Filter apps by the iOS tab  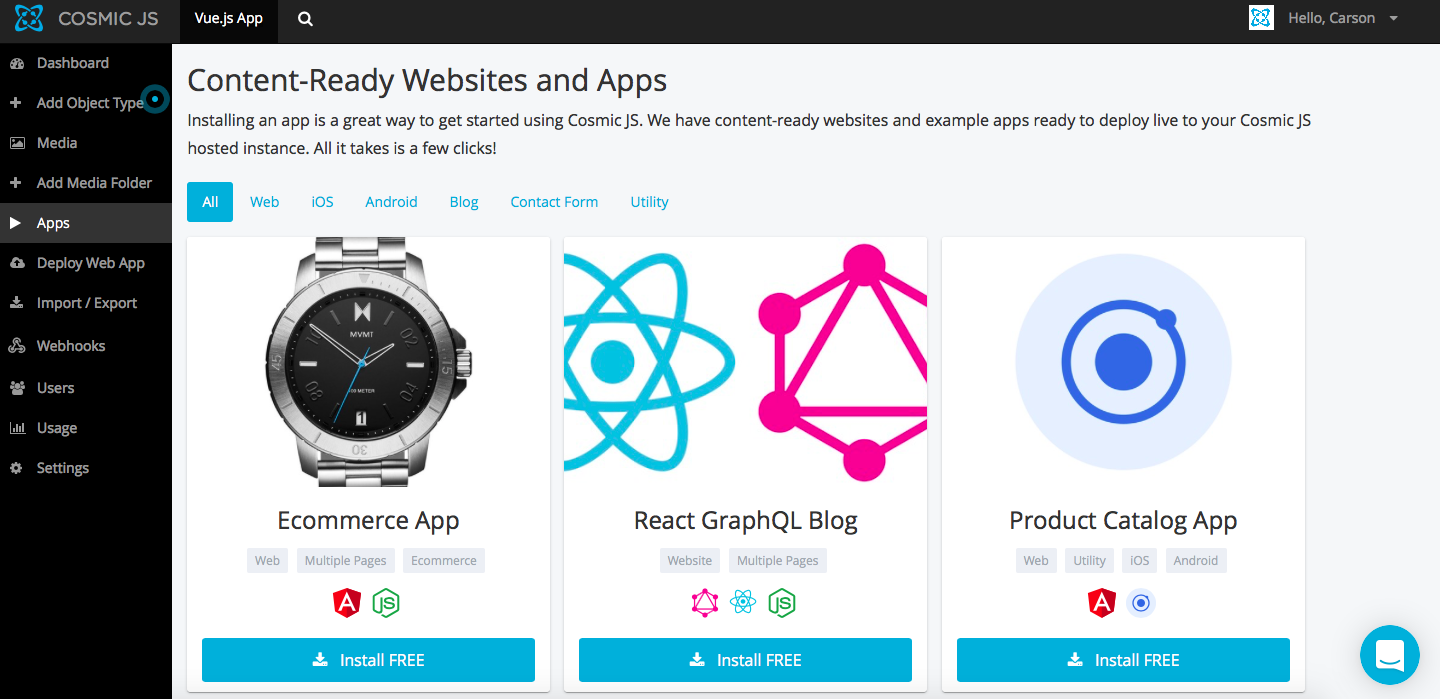[322, 202]
